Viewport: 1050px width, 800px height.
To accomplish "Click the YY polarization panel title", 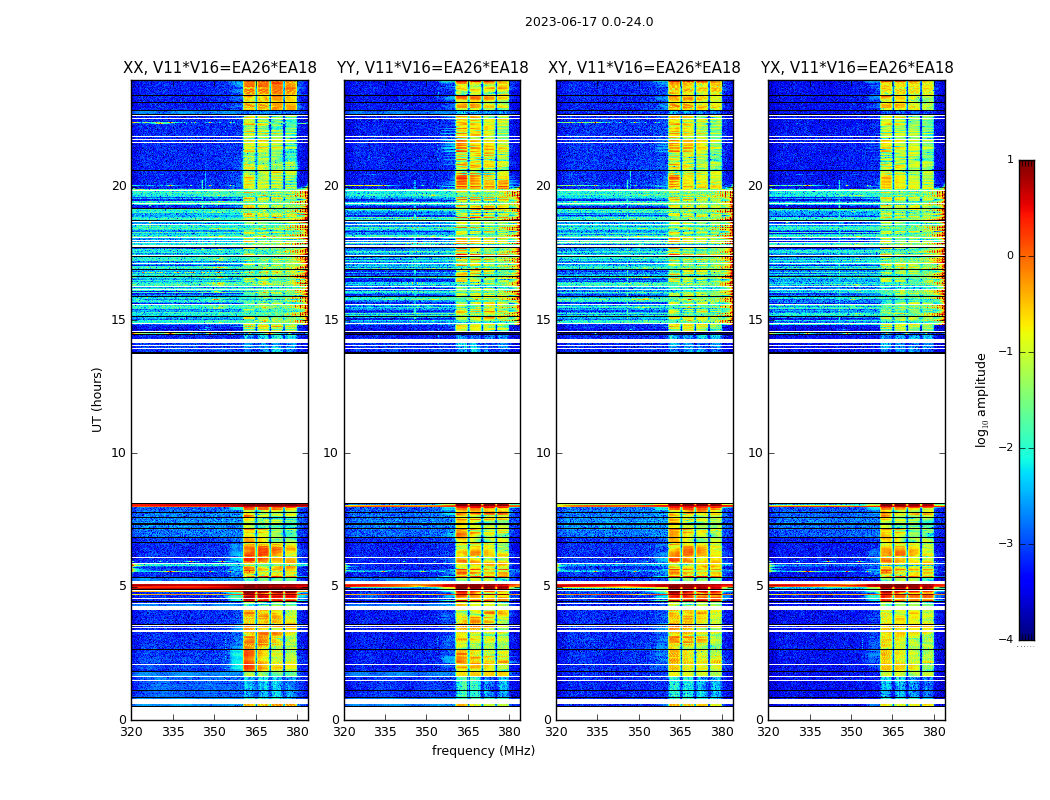I will click(433, 68).
